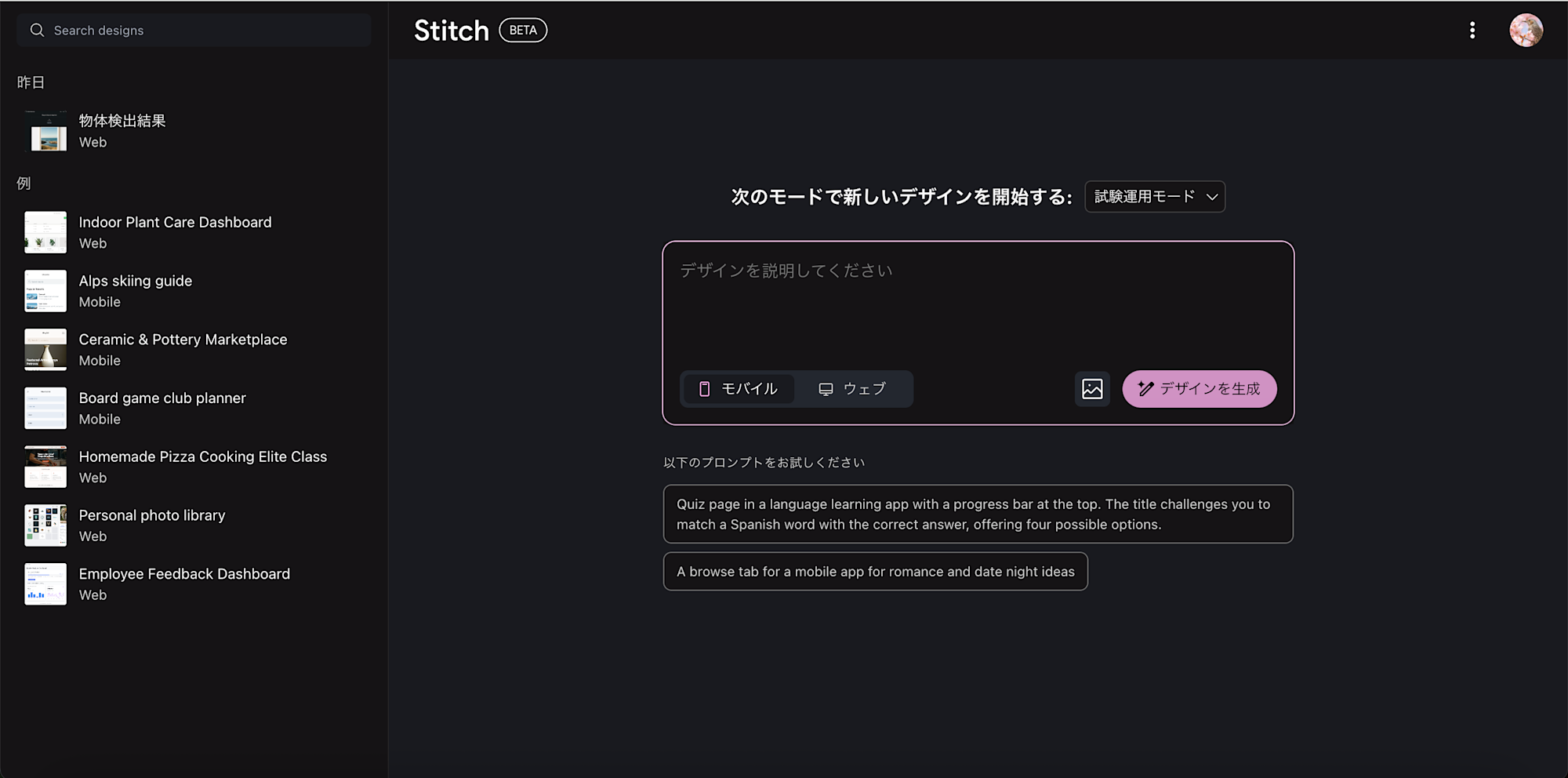Click the デザインを説明してください text area
Image resolution: width=1568 pixels, height=778 pixels.
tap(978, 306)
